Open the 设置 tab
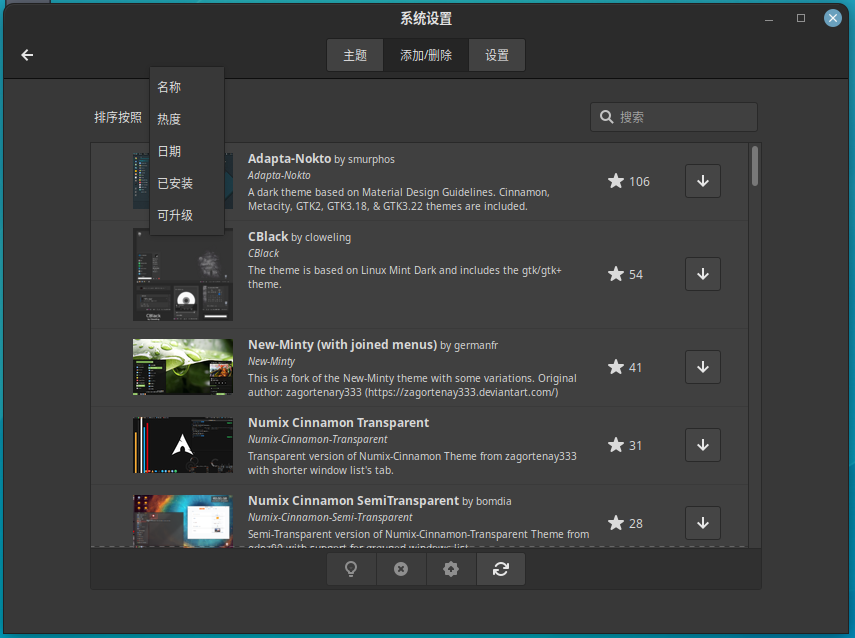 pos(497,55)
